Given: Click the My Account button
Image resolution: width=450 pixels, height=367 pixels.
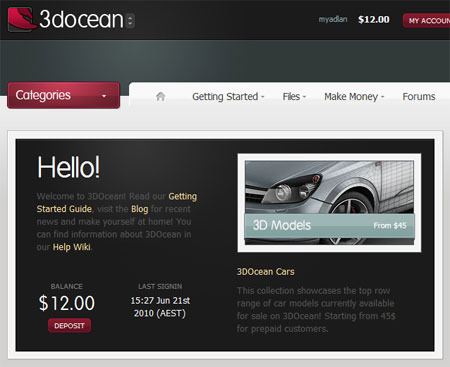Looking at the screenshot, I should (427, 21).
